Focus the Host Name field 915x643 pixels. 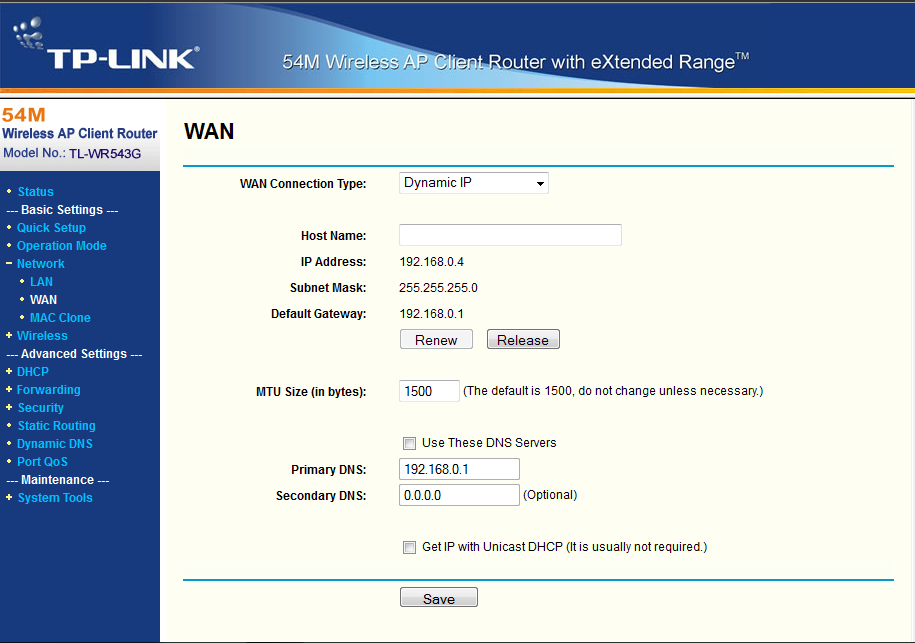click(510, 235)
